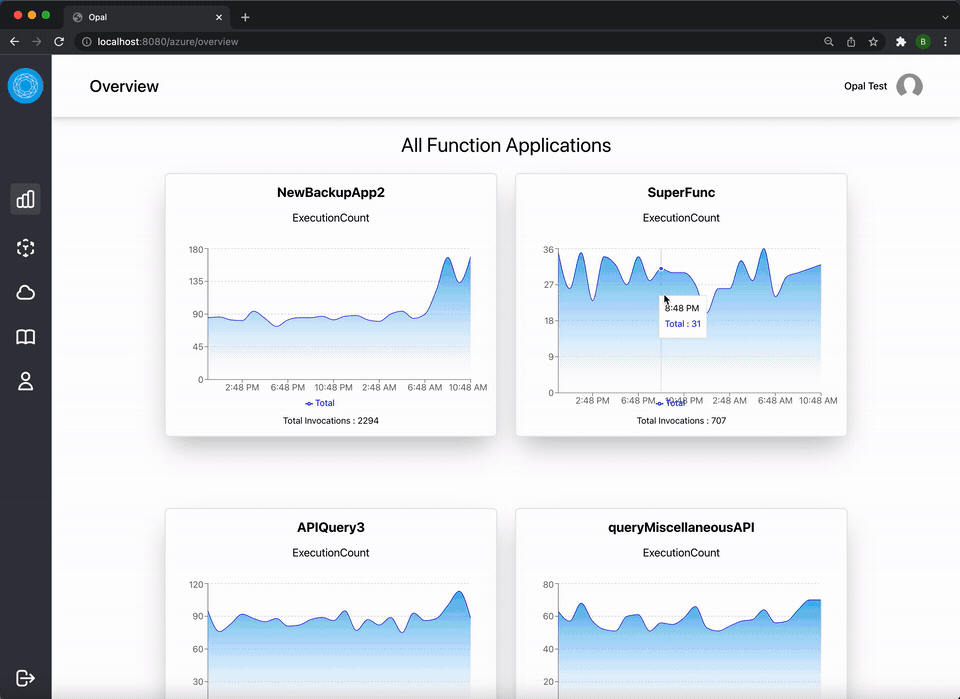Go back using browser back arrow
Image resolution: width=960 pixels, height=699 pixels.
[x=15, y=42]
